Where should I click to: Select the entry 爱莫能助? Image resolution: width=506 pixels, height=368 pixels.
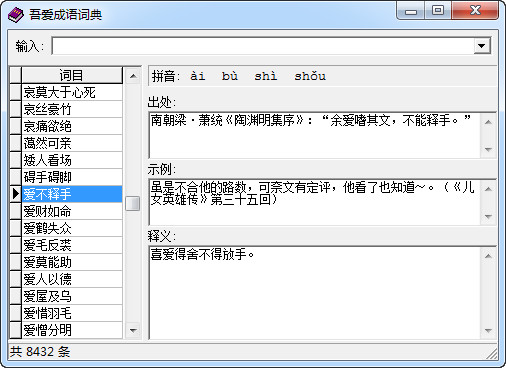[72, 262]
